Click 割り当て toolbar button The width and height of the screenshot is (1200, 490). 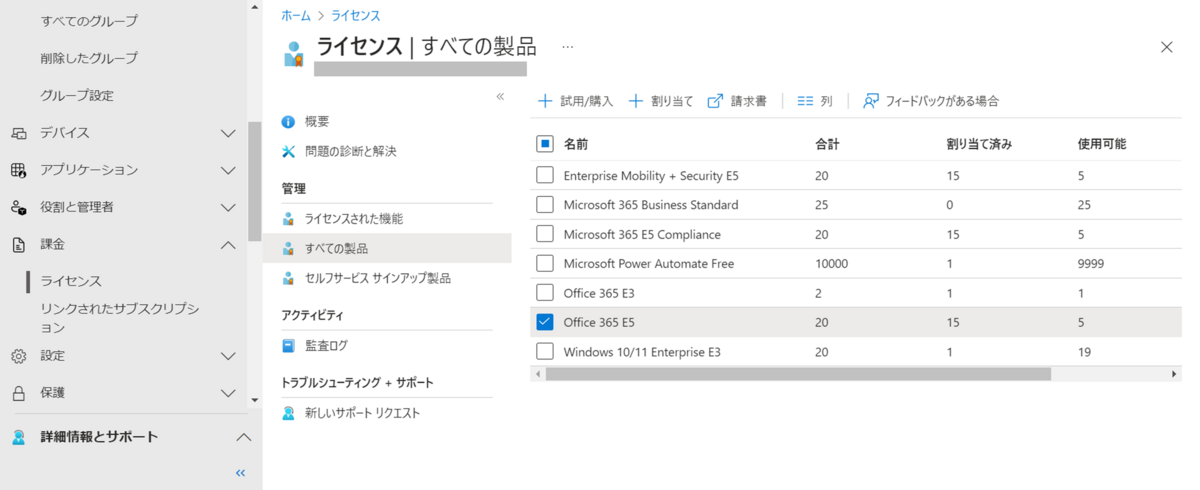click(660, 101)
